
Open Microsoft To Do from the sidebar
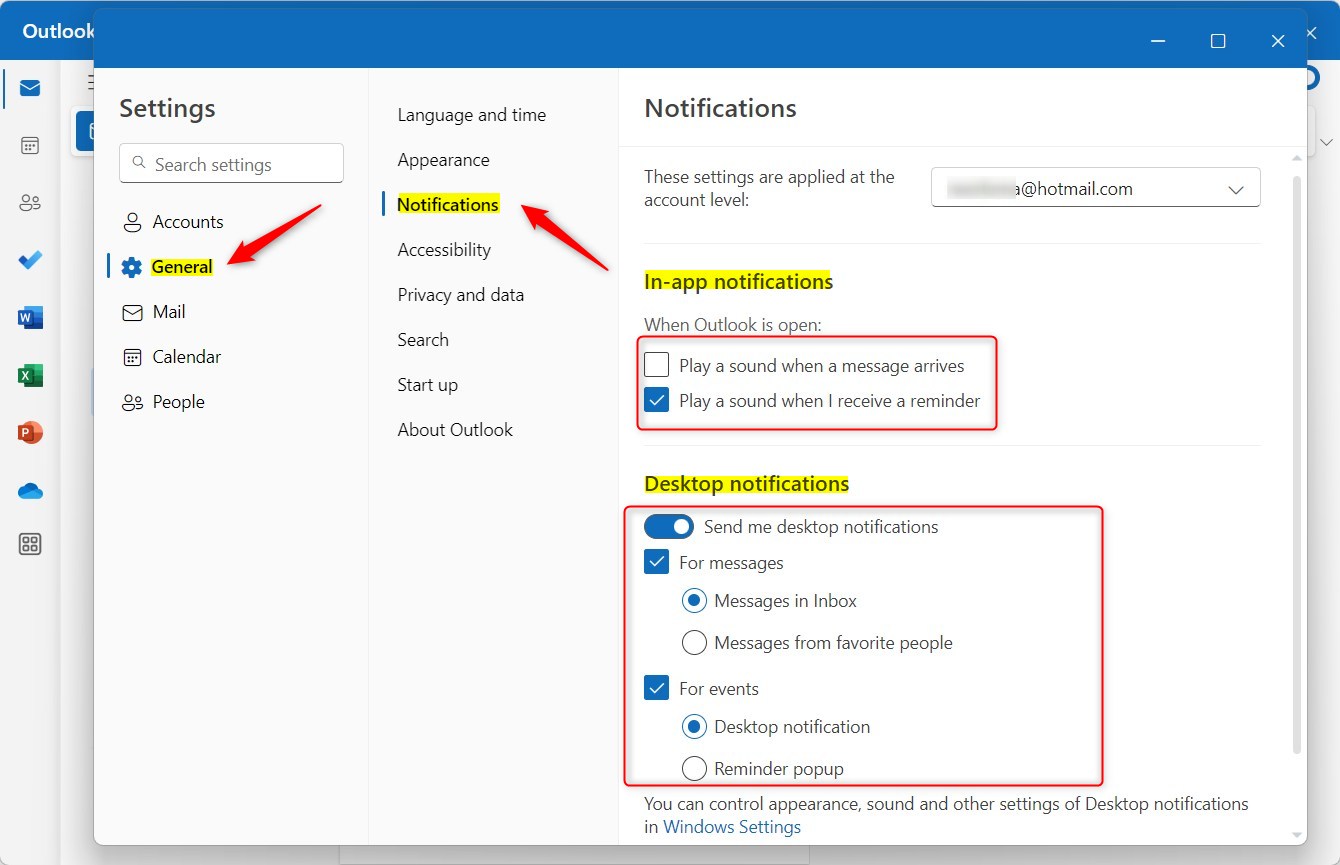(x=29, y=260)
